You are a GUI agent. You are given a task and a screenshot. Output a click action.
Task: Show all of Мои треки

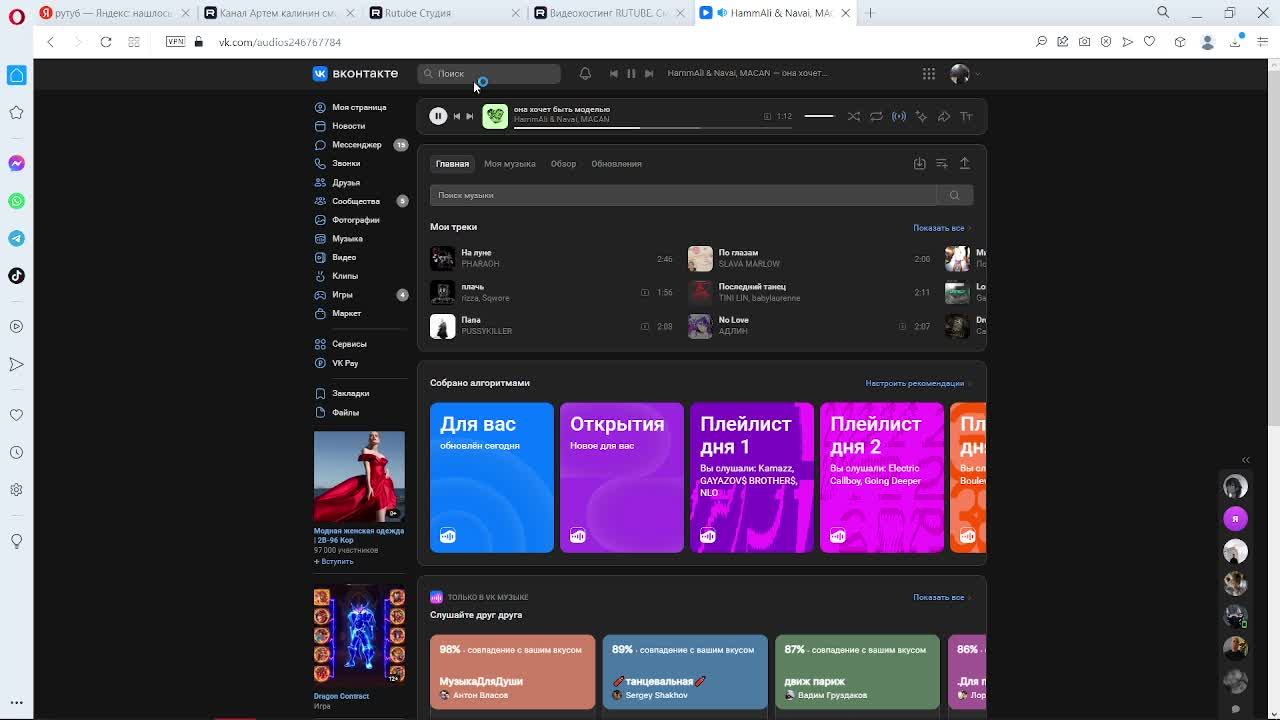click(x=941, y=228)
